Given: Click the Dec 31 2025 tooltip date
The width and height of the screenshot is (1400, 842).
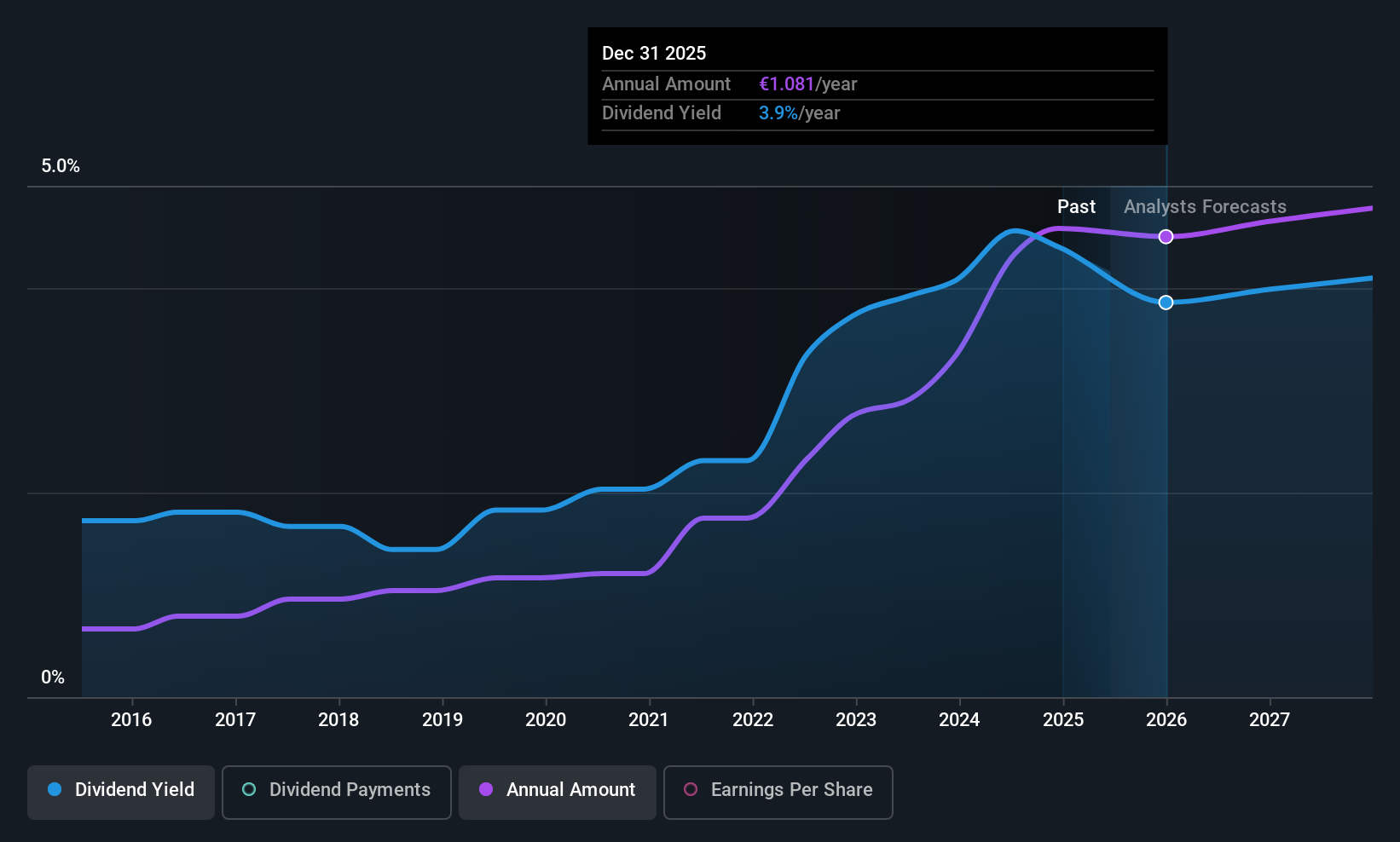Looking at the screenshot, I should (654, 53).
